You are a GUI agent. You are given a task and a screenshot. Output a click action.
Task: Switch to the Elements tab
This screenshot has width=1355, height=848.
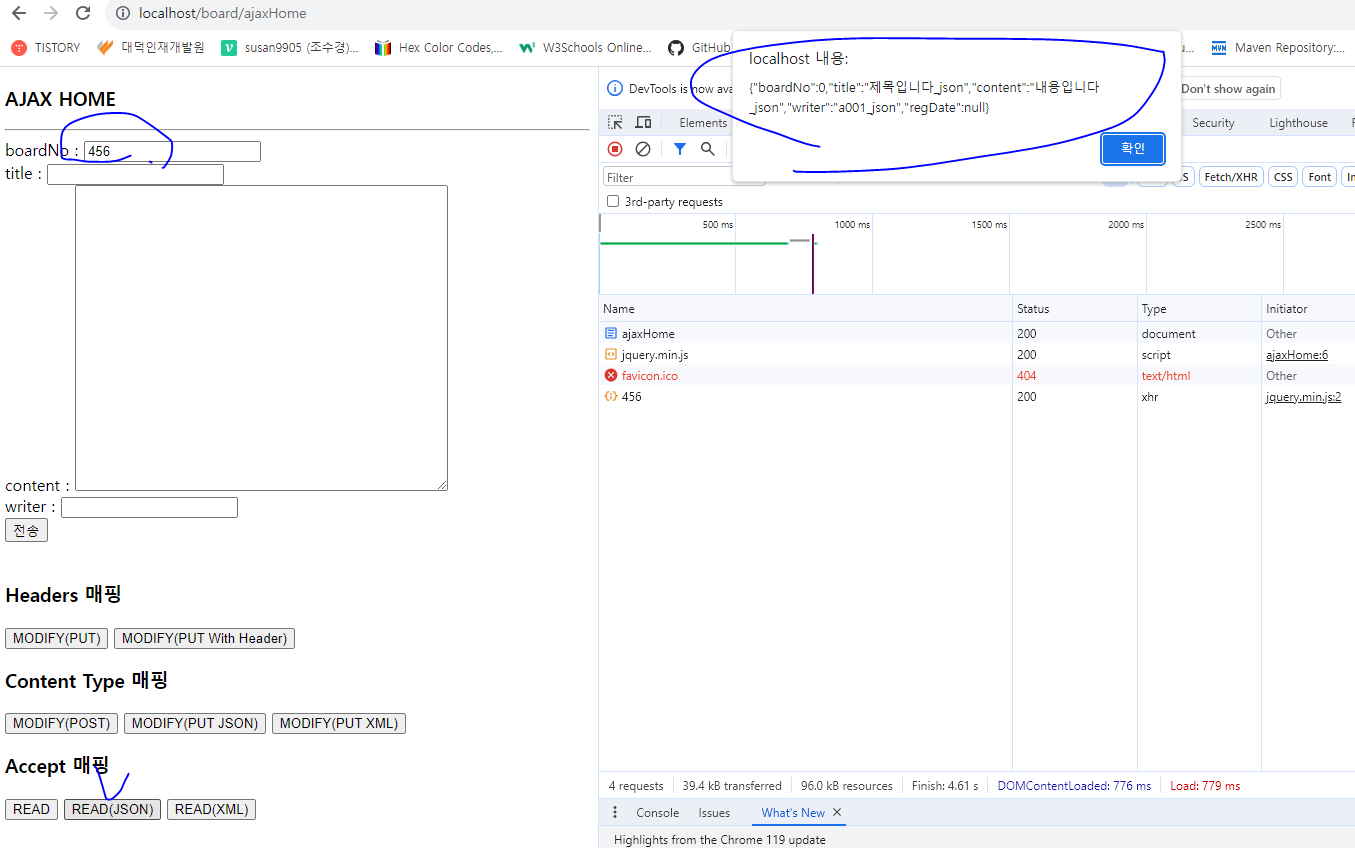(x=703, y=123)
